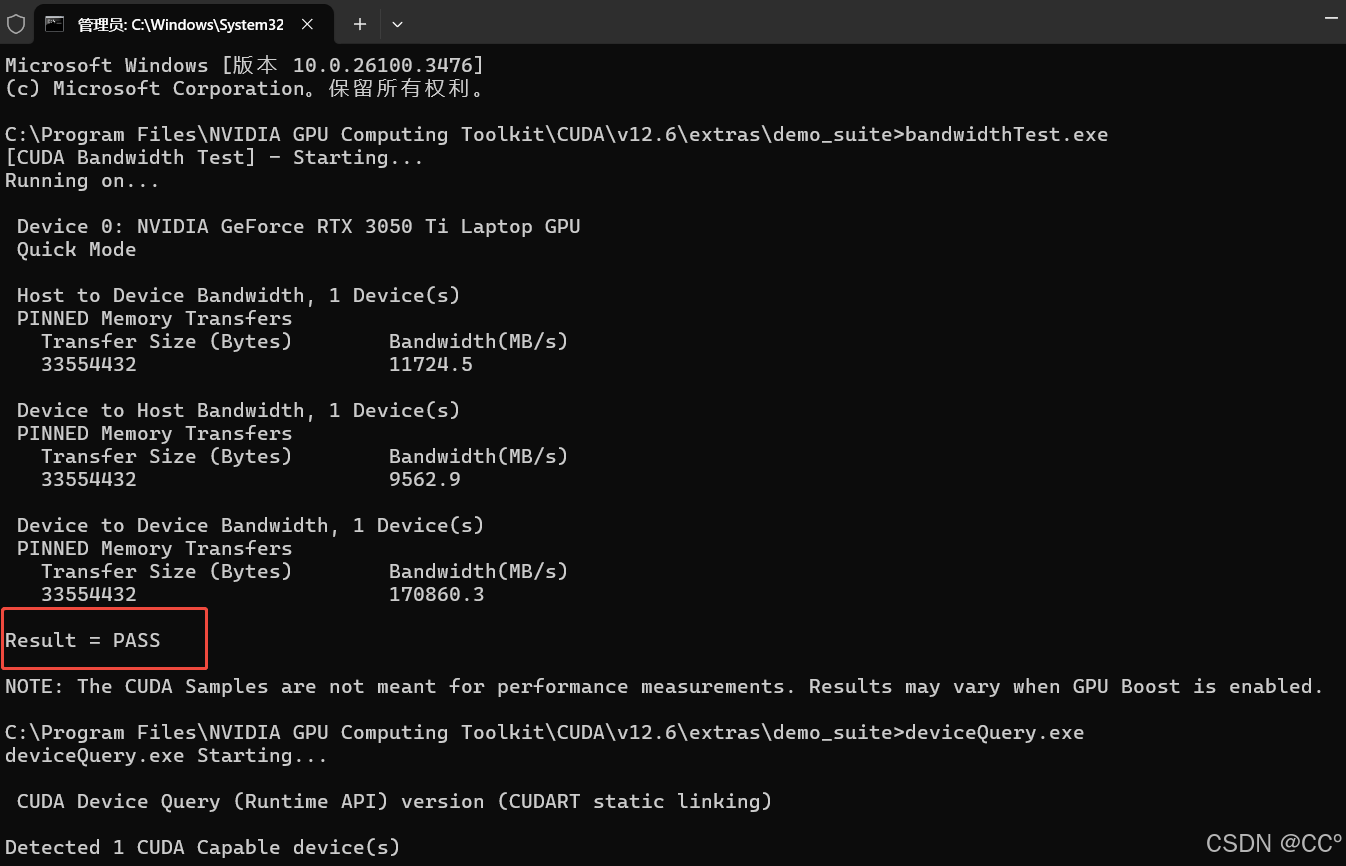Click the highlighted Result = PASS box
The height and width of the screenshot is (866, 1346).
104,638
